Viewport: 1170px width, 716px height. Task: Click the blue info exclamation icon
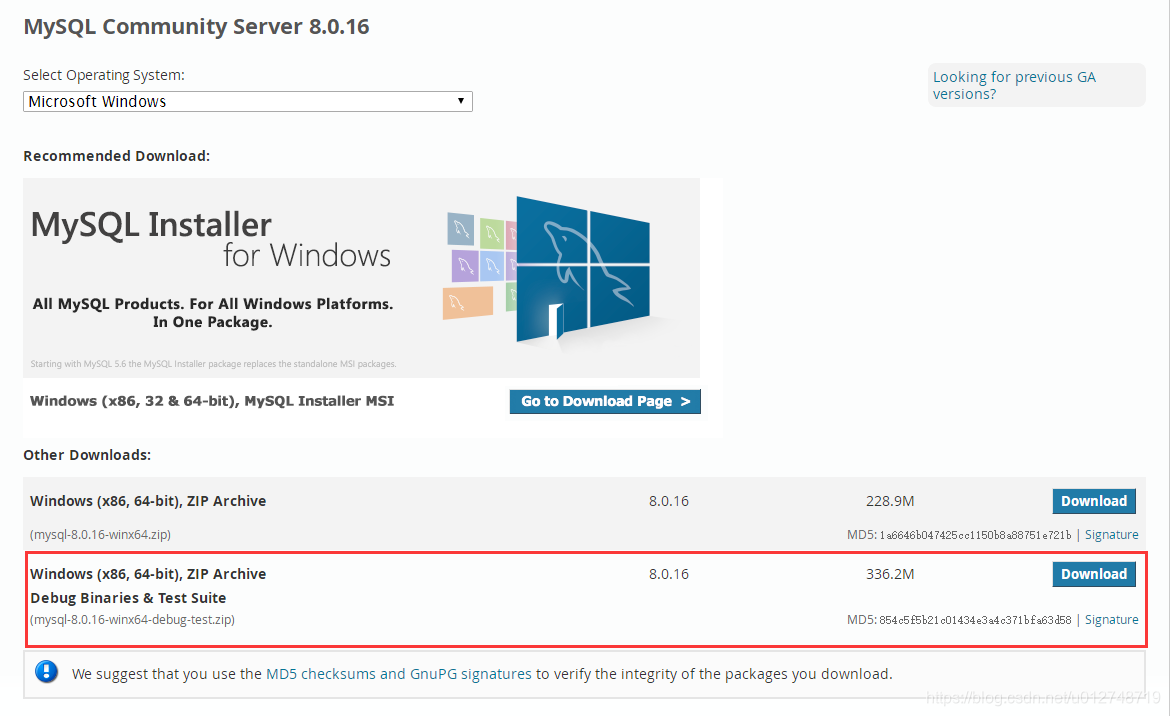(46, 672)
